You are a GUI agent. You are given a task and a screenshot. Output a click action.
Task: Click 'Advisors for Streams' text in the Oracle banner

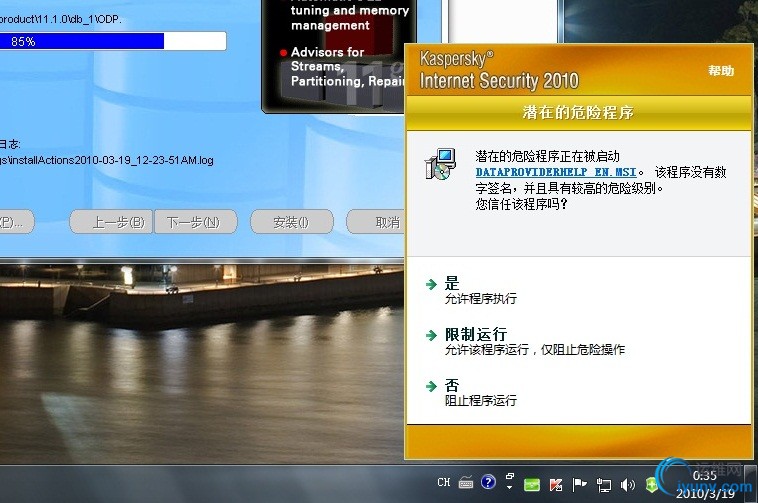pyautogui.click(x=327, y=59)
